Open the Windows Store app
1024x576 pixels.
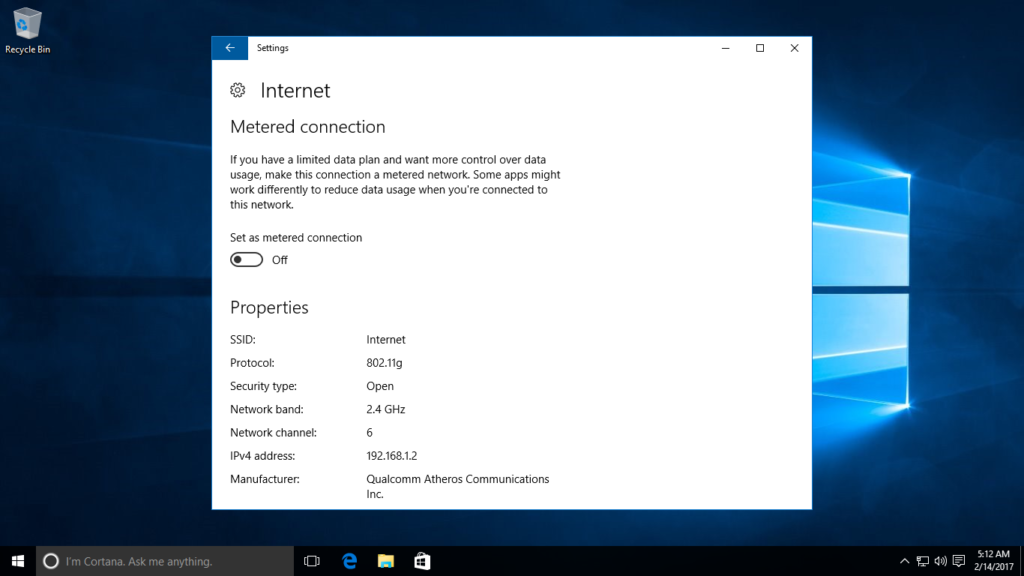[x=421, y=561]
